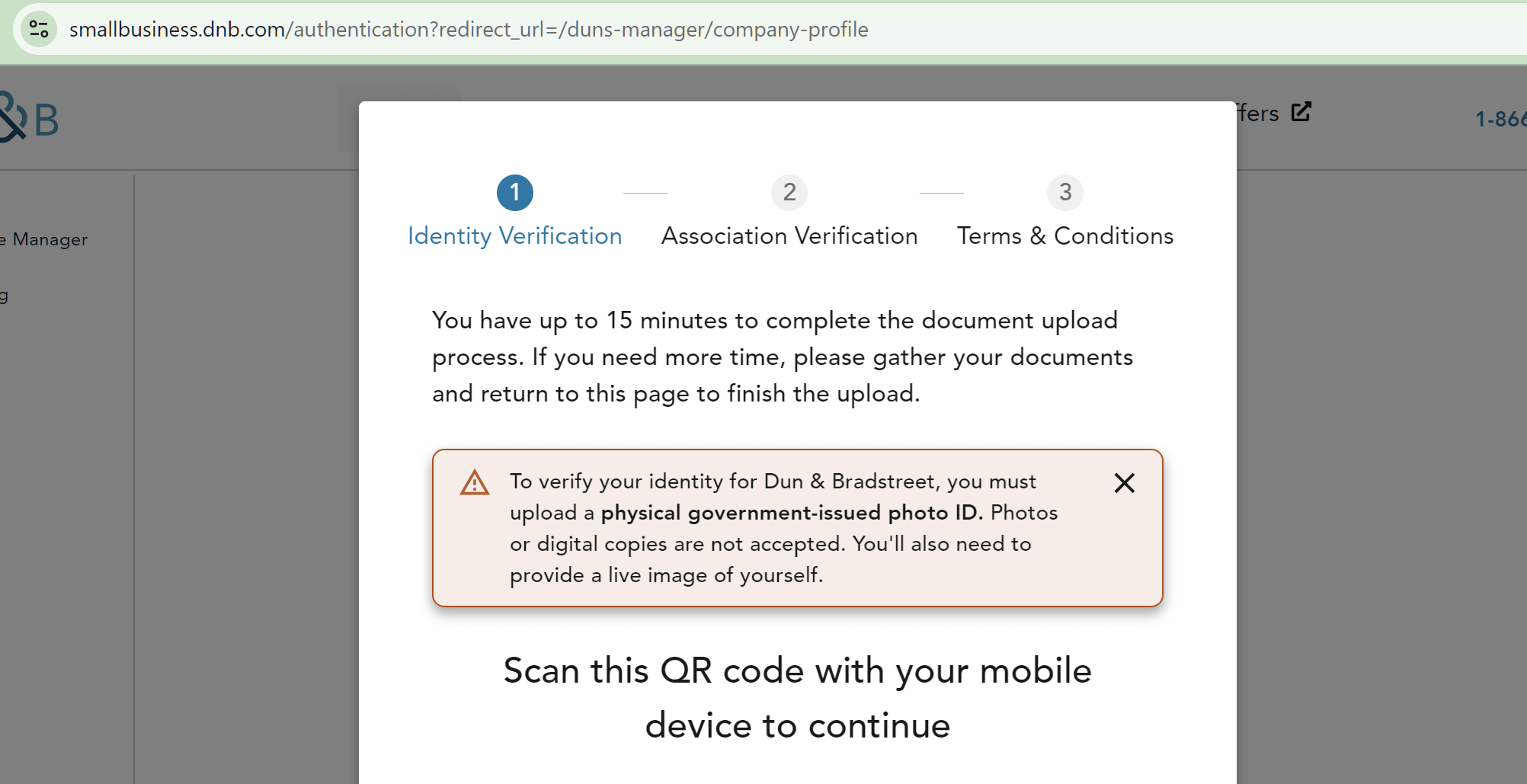Click the URL in the address bar
Viewport: 1527px width, 784px height.
pos(468,30)
